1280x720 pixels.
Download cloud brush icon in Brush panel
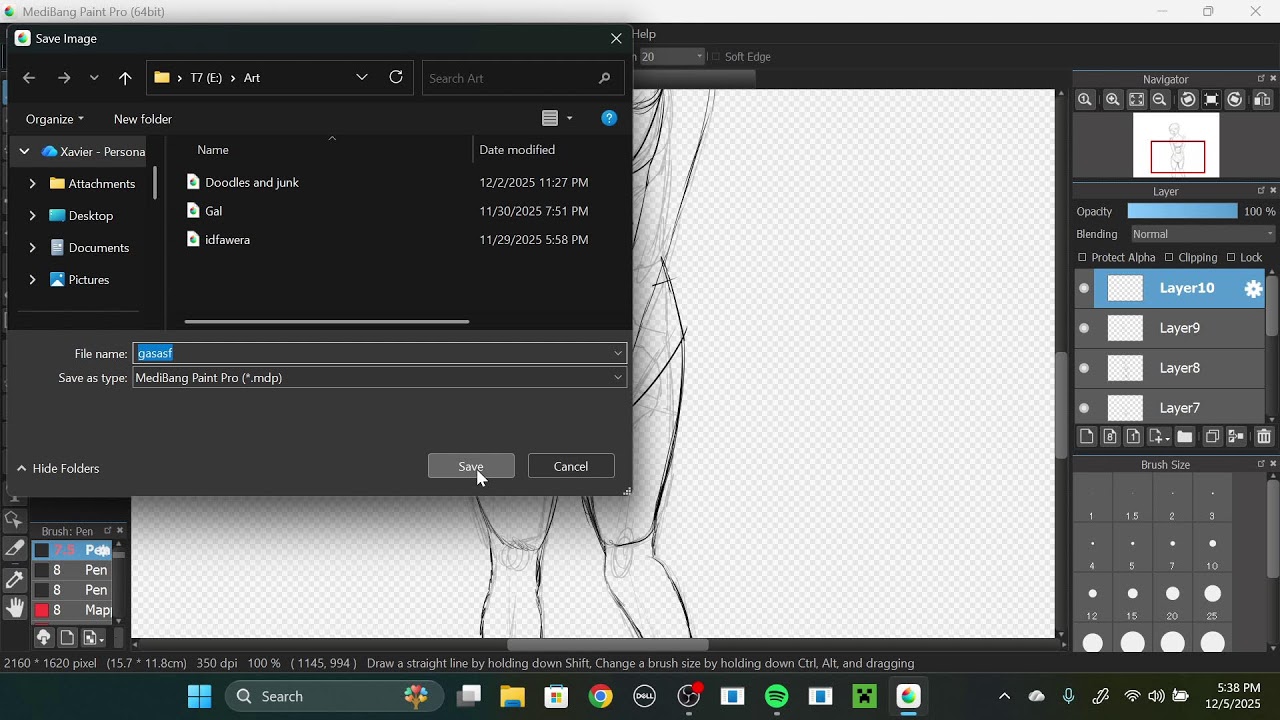pyautogui.click(x=43, y=637)
